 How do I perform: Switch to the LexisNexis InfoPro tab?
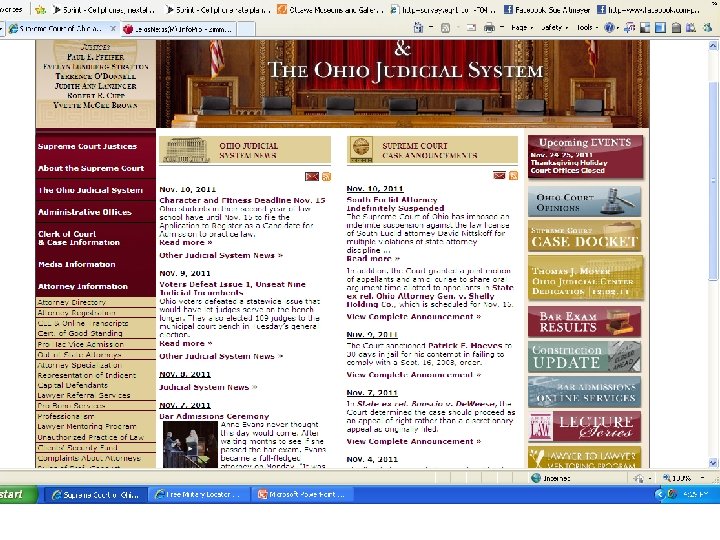tap(180, 29)
